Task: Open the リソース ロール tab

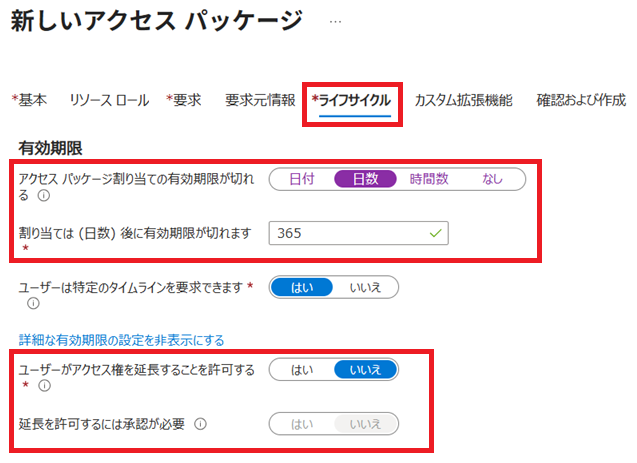Action: pos(109,100)
